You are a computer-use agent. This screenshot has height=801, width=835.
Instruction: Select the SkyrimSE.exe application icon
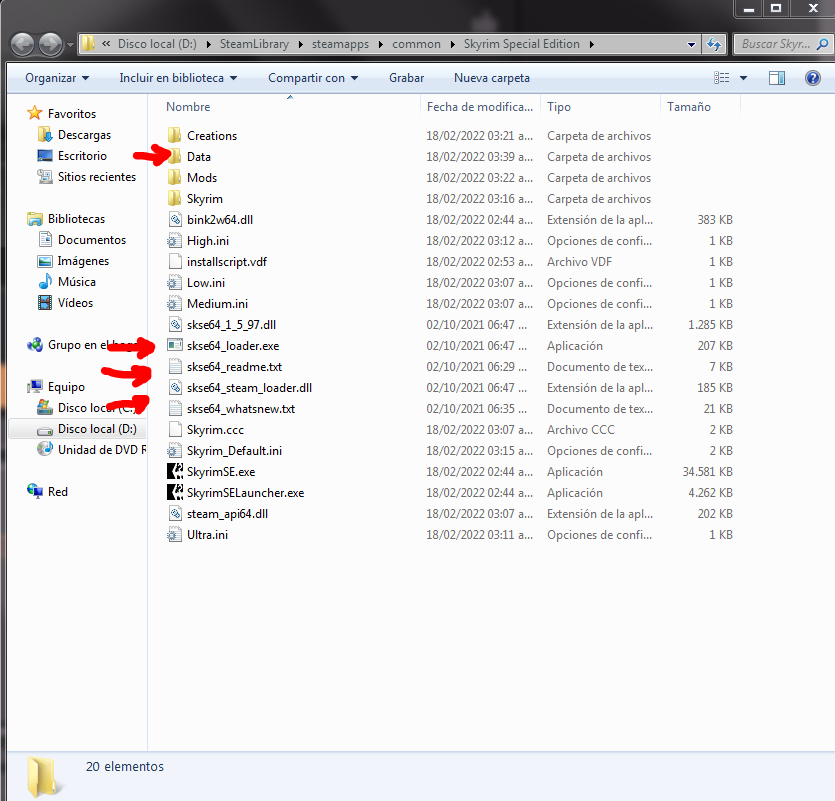(x=174, y=471)
